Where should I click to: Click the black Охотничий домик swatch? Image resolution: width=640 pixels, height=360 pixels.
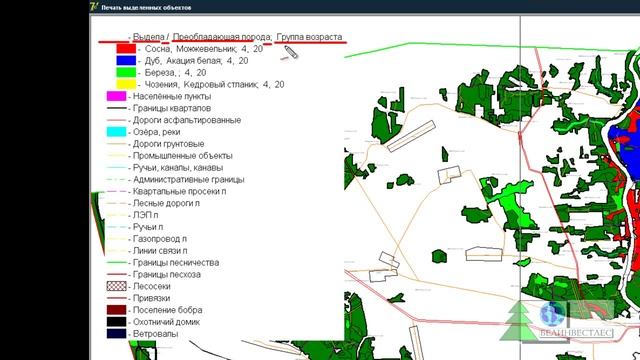coord(116,321)
